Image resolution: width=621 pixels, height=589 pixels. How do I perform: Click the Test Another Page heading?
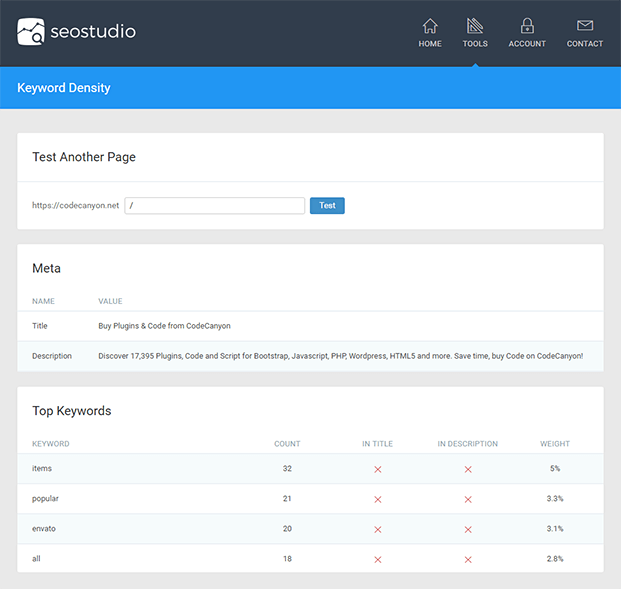click(x=84, y=157)
